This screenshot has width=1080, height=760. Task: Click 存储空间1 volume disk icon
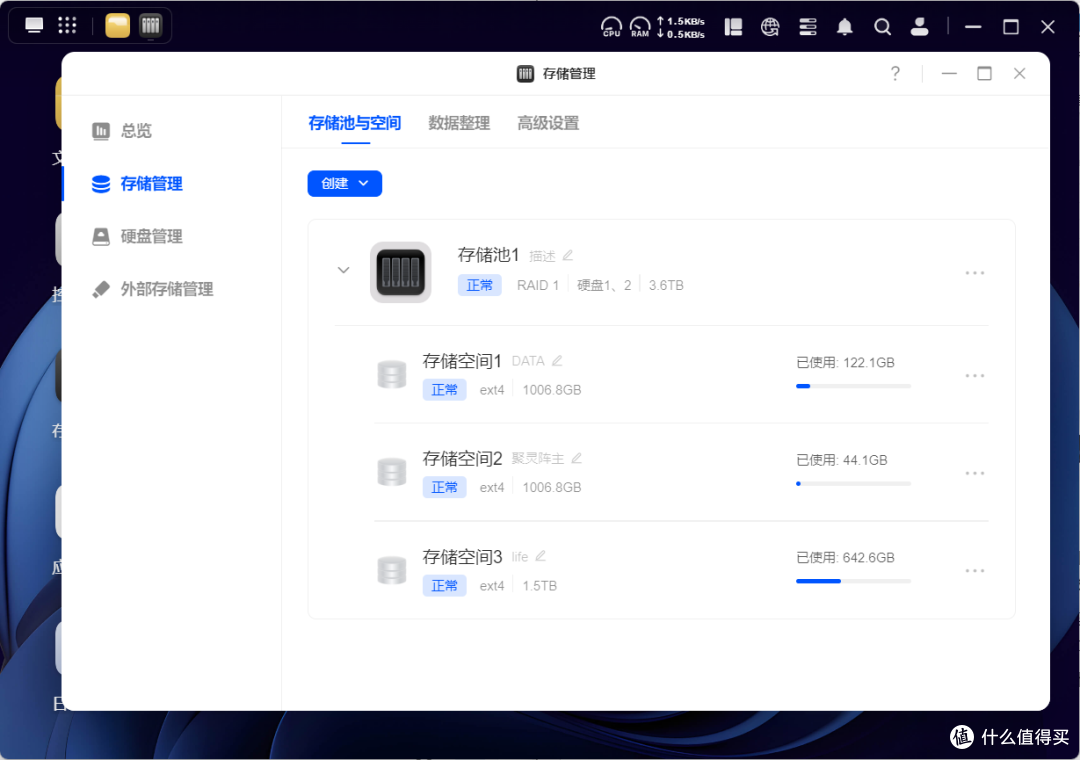pos(391,375)
